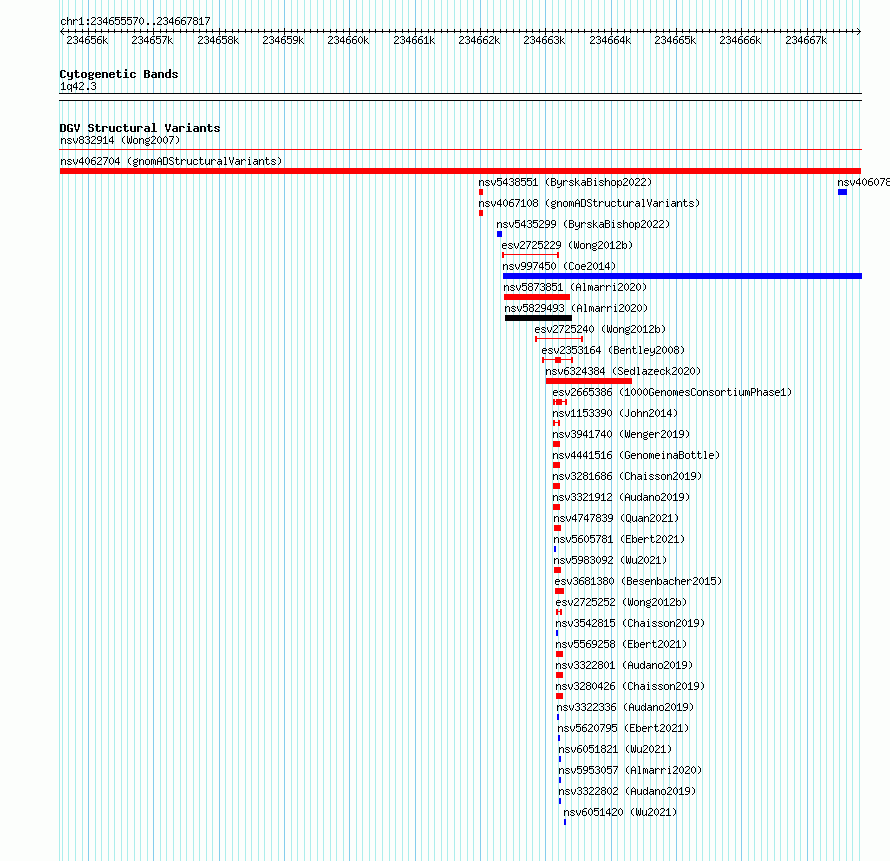
Task: Click the 234656k ruler position label
Action: click(x=87, y=41)
